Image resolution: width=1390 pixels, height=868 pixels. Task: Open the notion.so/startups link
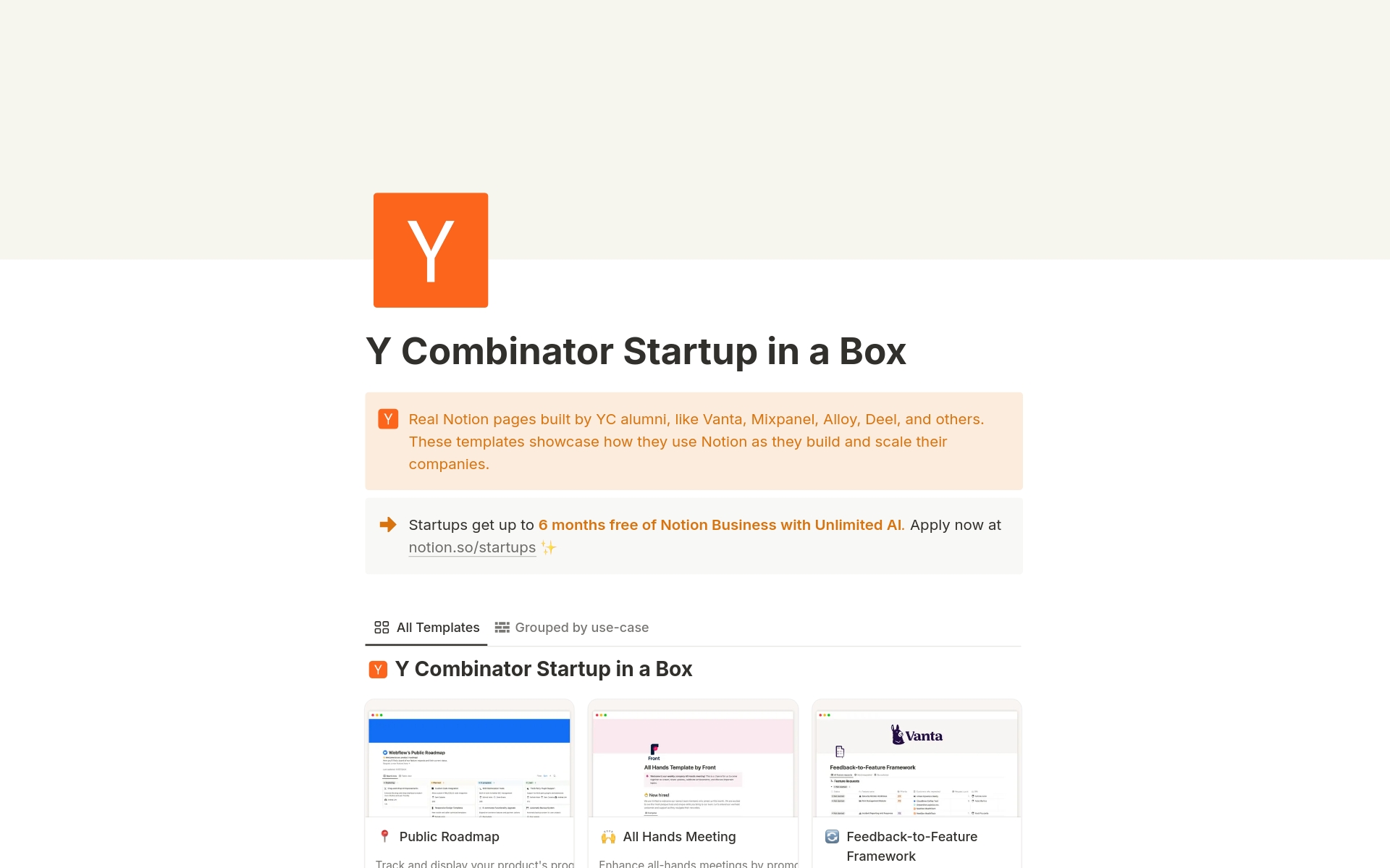(x=472, y=548)
